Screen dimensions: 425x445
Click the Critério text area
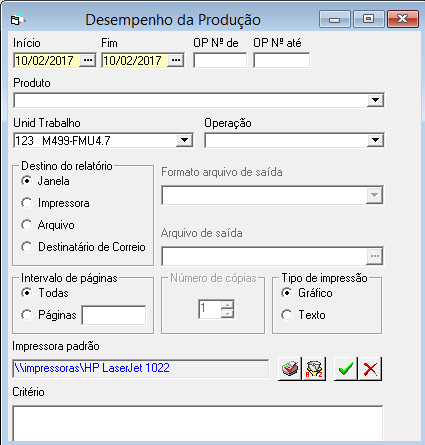198,424
